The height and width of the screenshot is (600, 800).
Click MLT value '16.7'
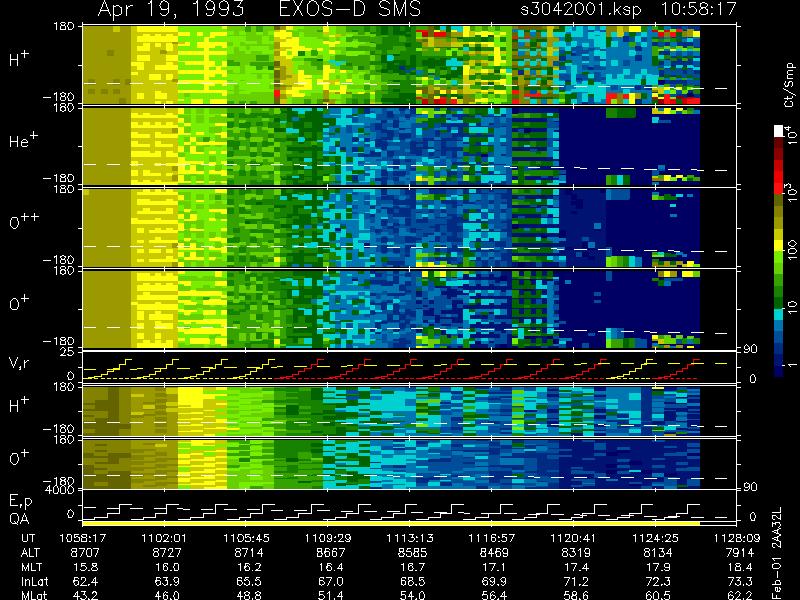point(412,567)
